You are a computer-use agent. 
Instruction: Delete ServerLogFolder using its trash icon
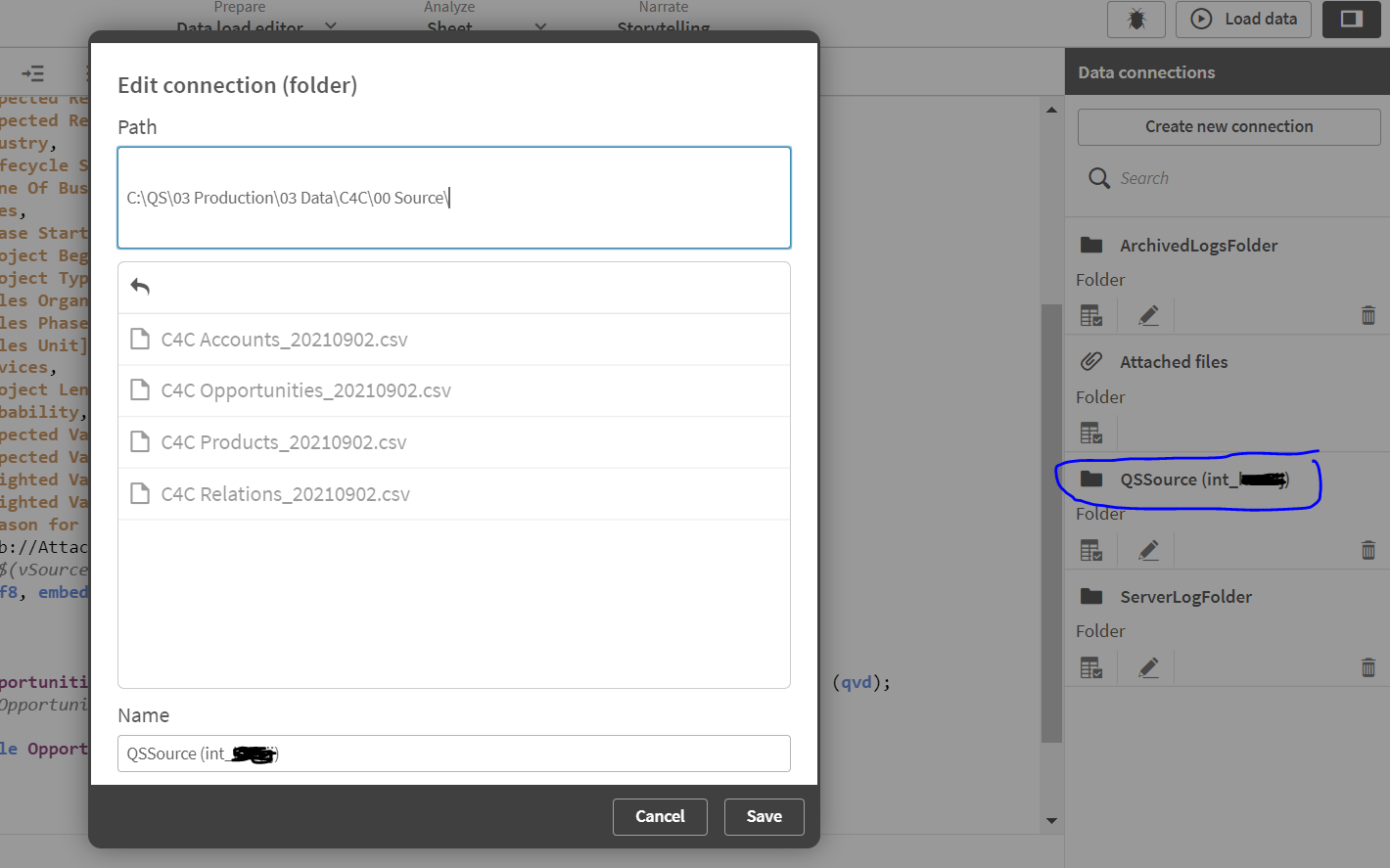[1367, 666]
